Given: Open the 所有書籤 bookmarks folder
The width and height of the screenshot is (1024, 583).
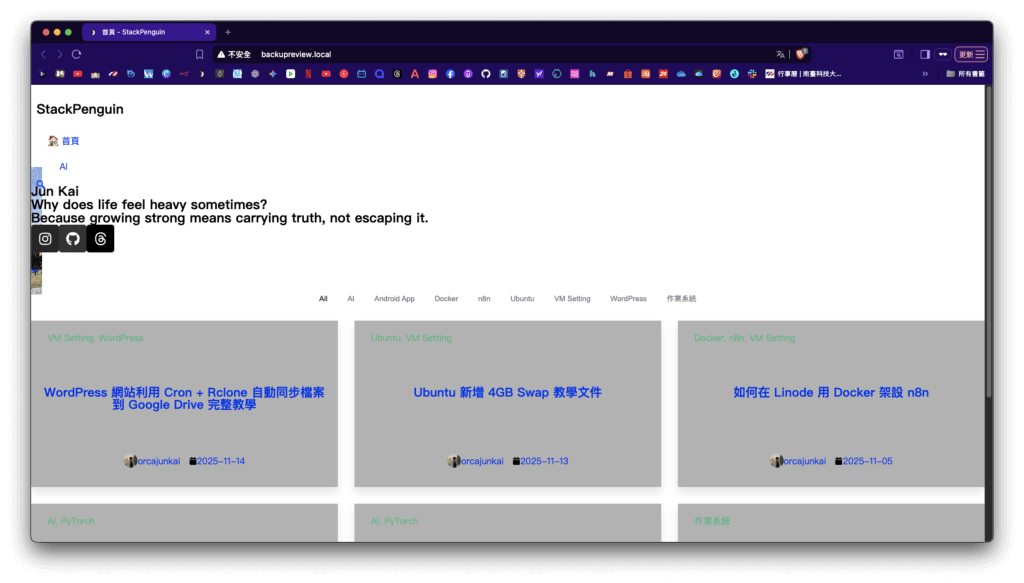Looking at the screenshot, I should (x=966, y=73).
